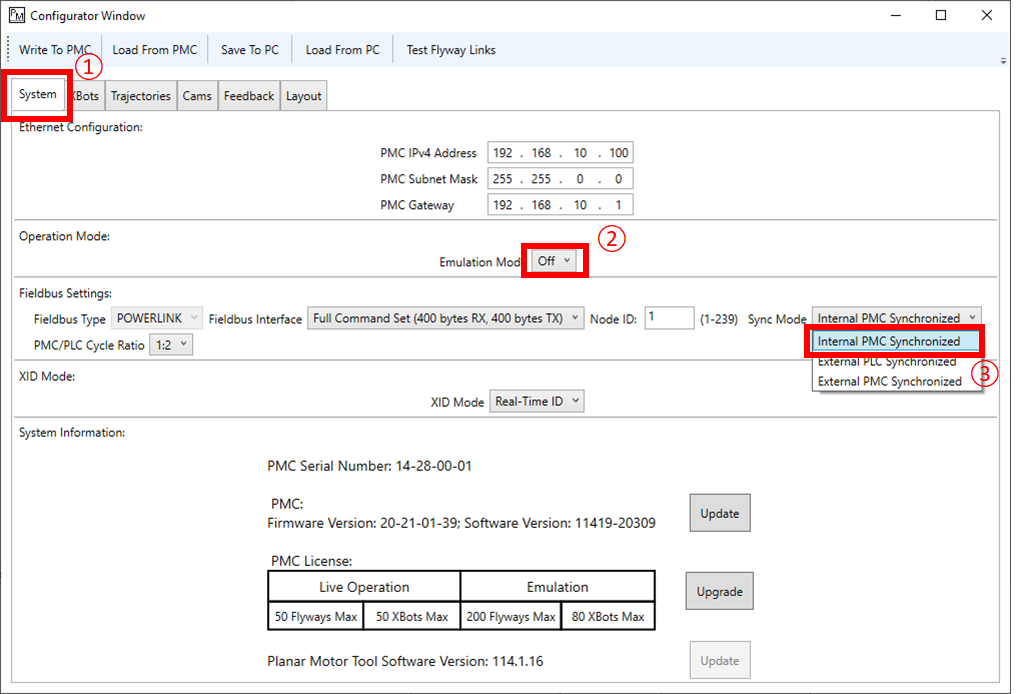The image size is (1016, 694).
Task: Open the XID Mode dropdown
Action: point(536,401)
